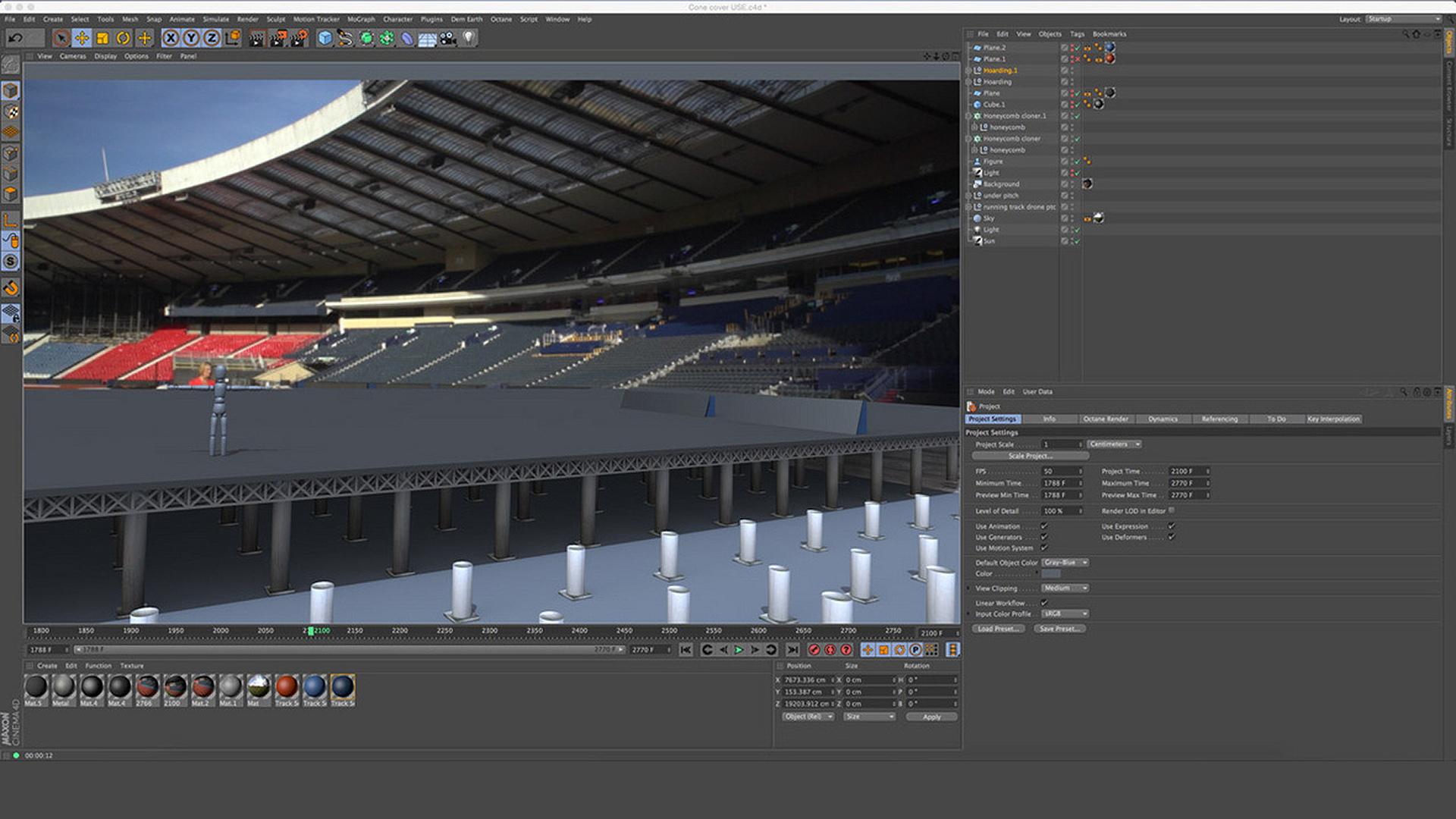1456x819 pixels.
Task: Switch to the Octane Render tab
Action: (1105, 419)
